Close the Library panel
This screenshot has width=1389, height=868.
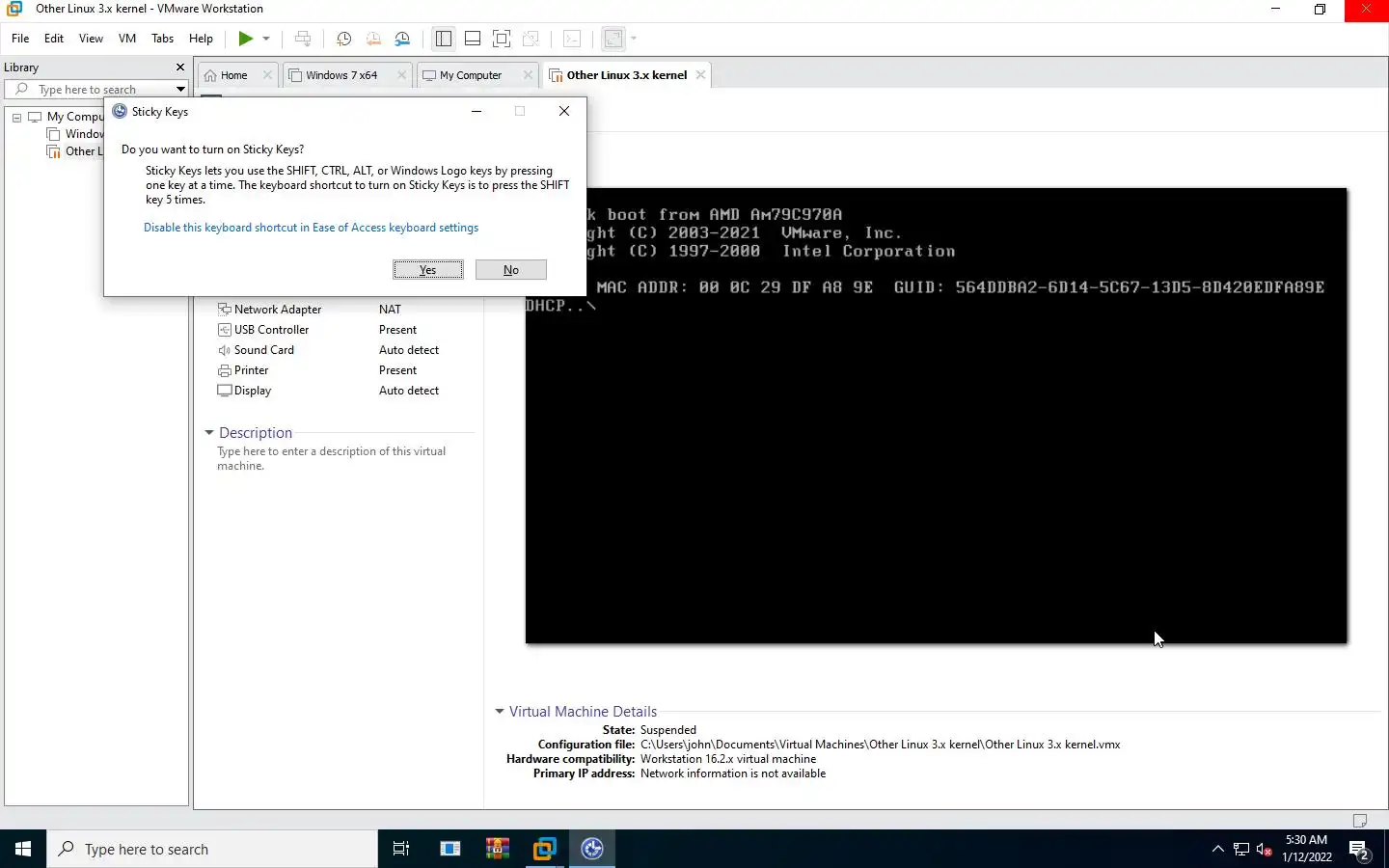tap(179, 68)
